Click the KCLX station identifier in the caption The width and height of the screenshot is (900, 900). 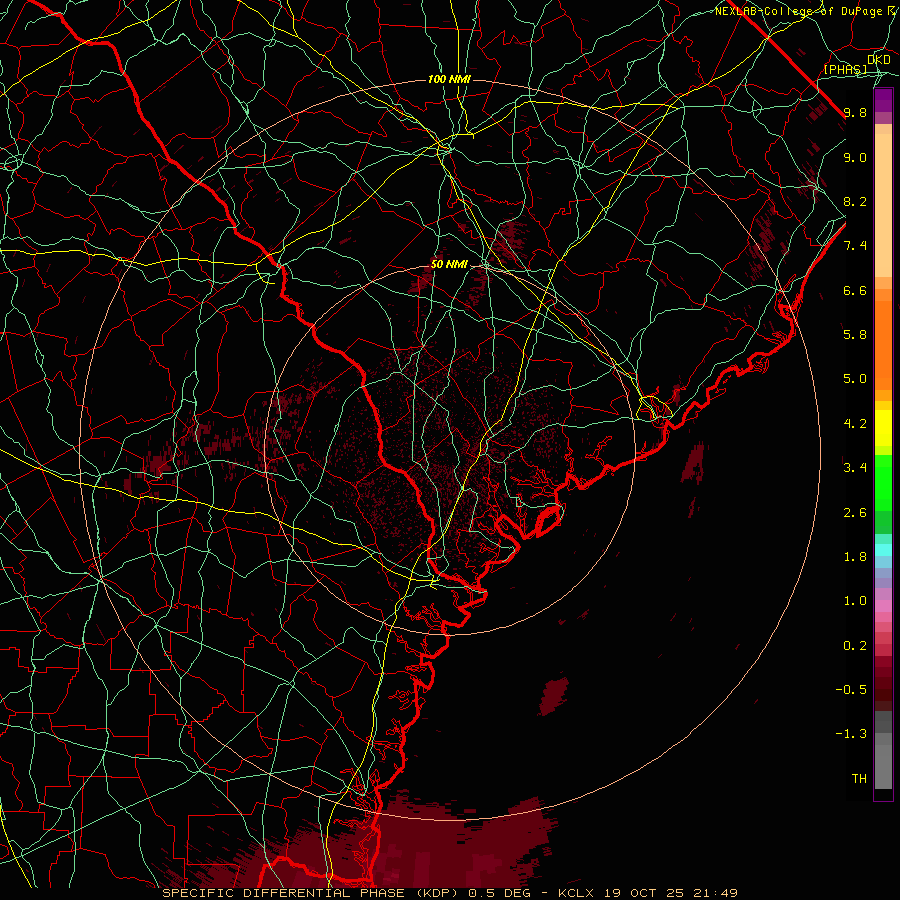point(574,893)
